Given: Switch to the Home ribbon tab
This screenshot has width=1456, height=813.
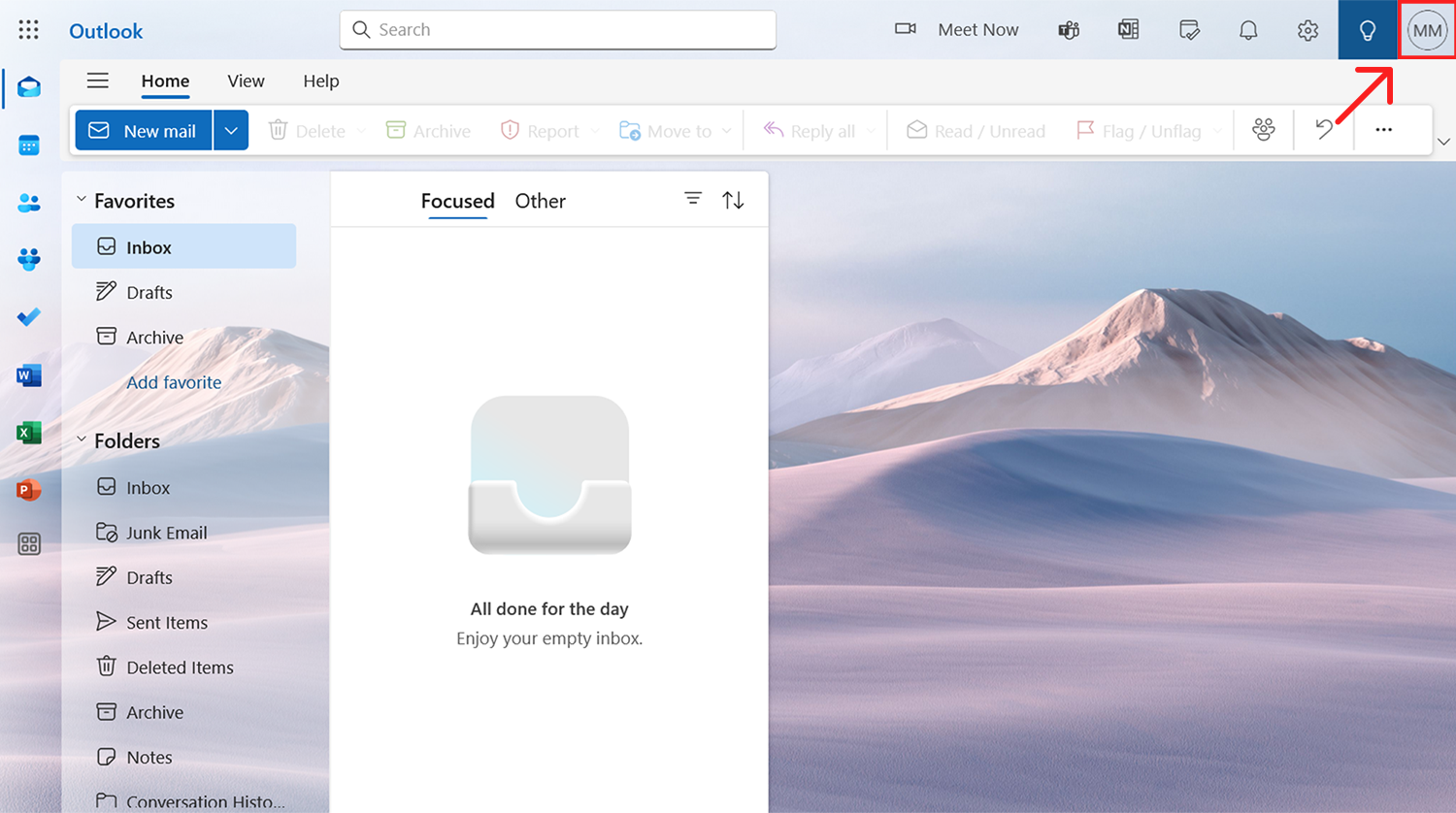Looking at the screenshot, I should tap(165, 81).
